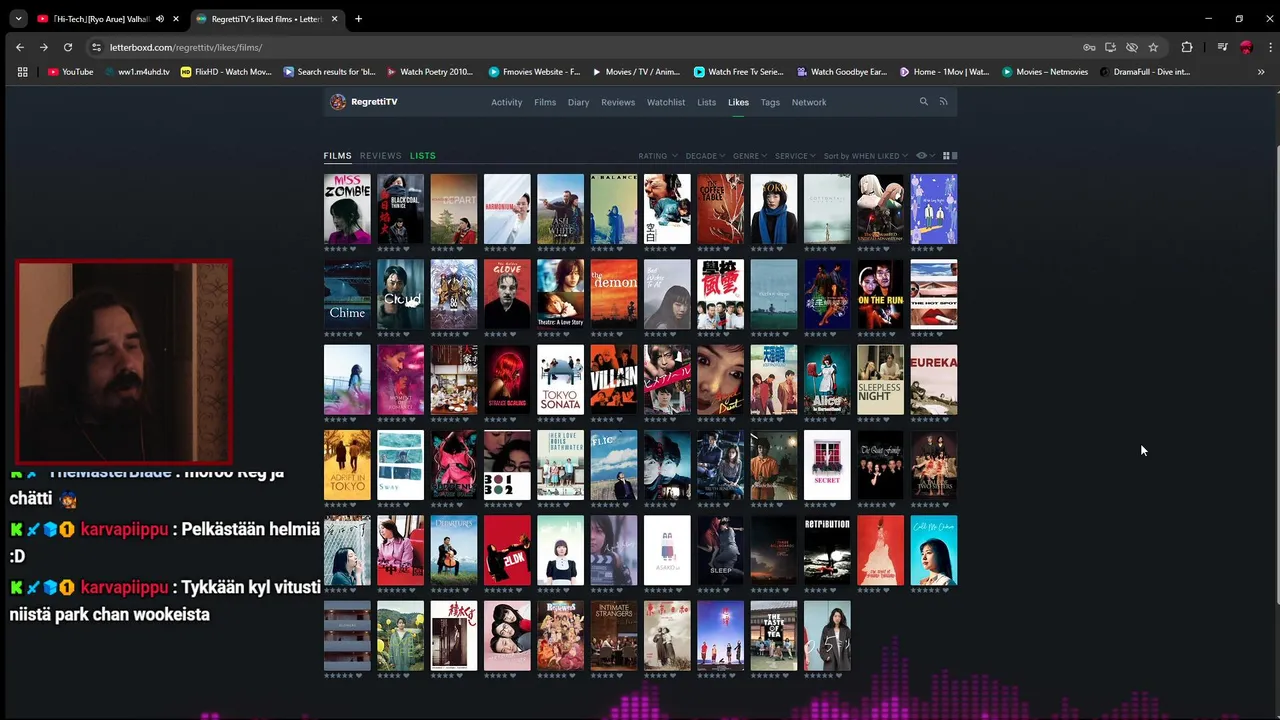Show more bookmarks with the chevron
This screenshot has width=1280, height=720.
(x=1261, y=72)
